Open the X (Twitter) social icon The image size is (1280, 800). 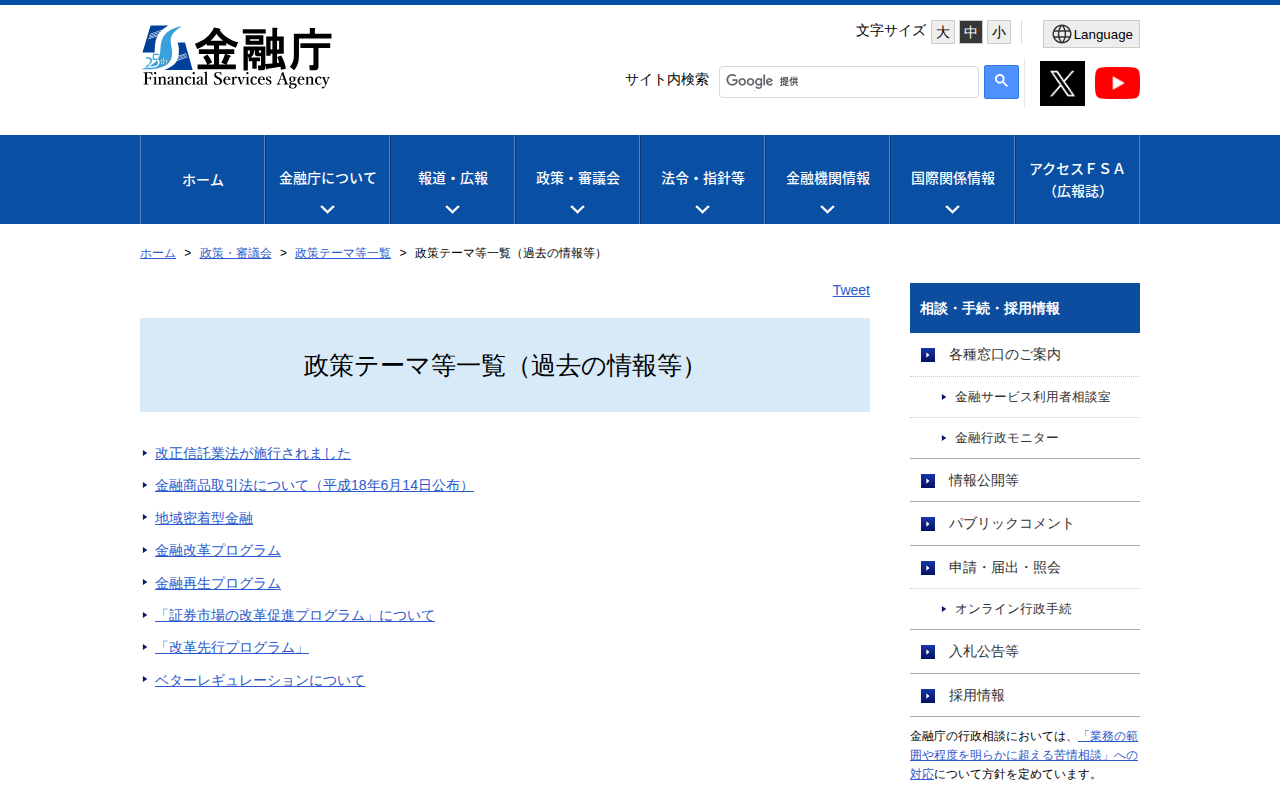(1062, 83)
